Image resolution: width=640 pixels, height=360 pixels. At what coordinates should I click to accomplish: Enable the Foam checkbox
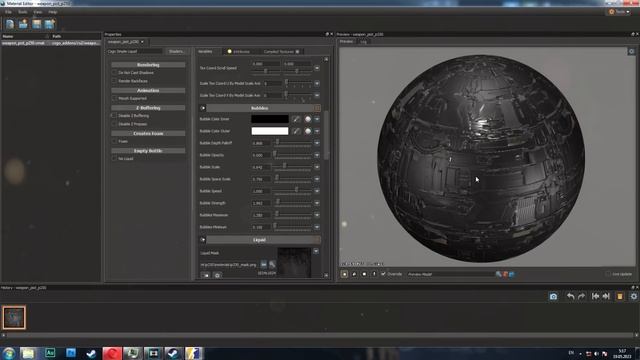pyautogui.click(x=114, y=141)
